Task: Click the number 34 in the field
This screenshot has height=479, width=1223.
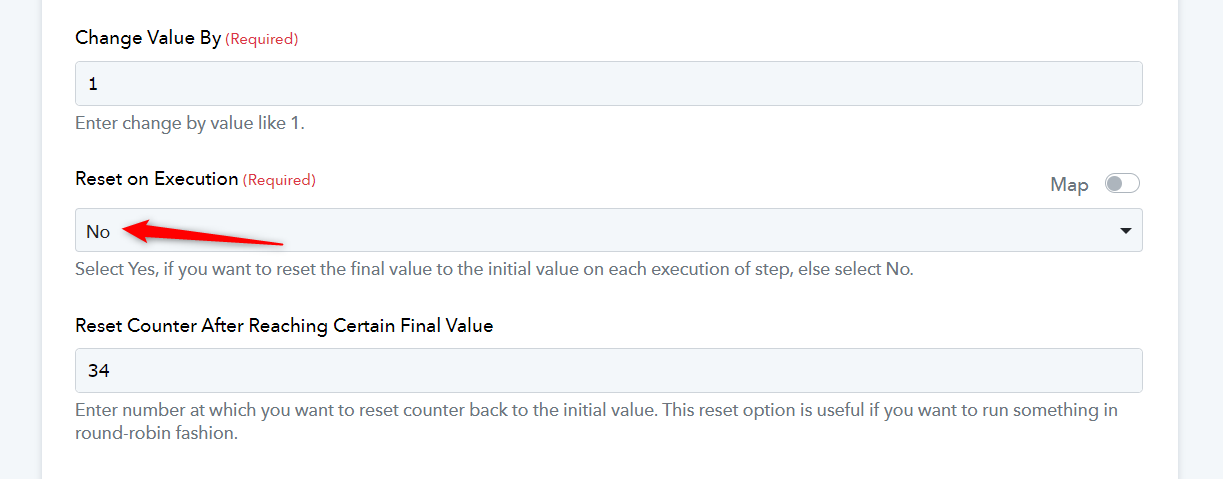Action: tap(98, 371)
